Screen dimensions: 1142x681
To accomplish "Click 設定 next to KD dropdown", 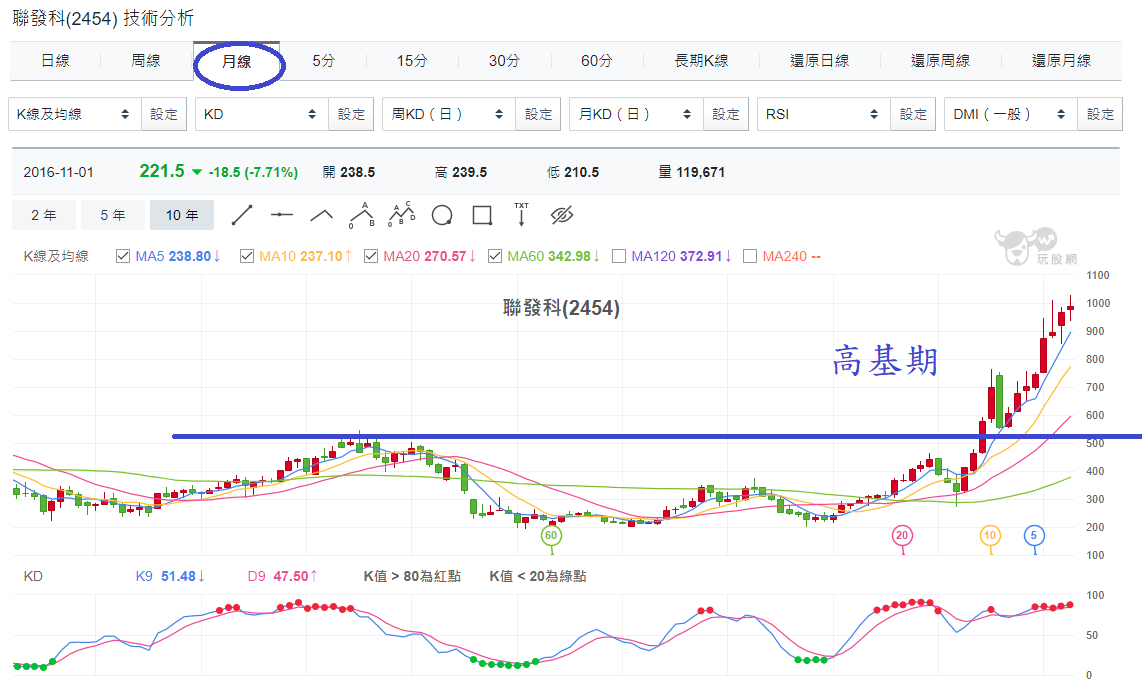I will pos(351,114).
